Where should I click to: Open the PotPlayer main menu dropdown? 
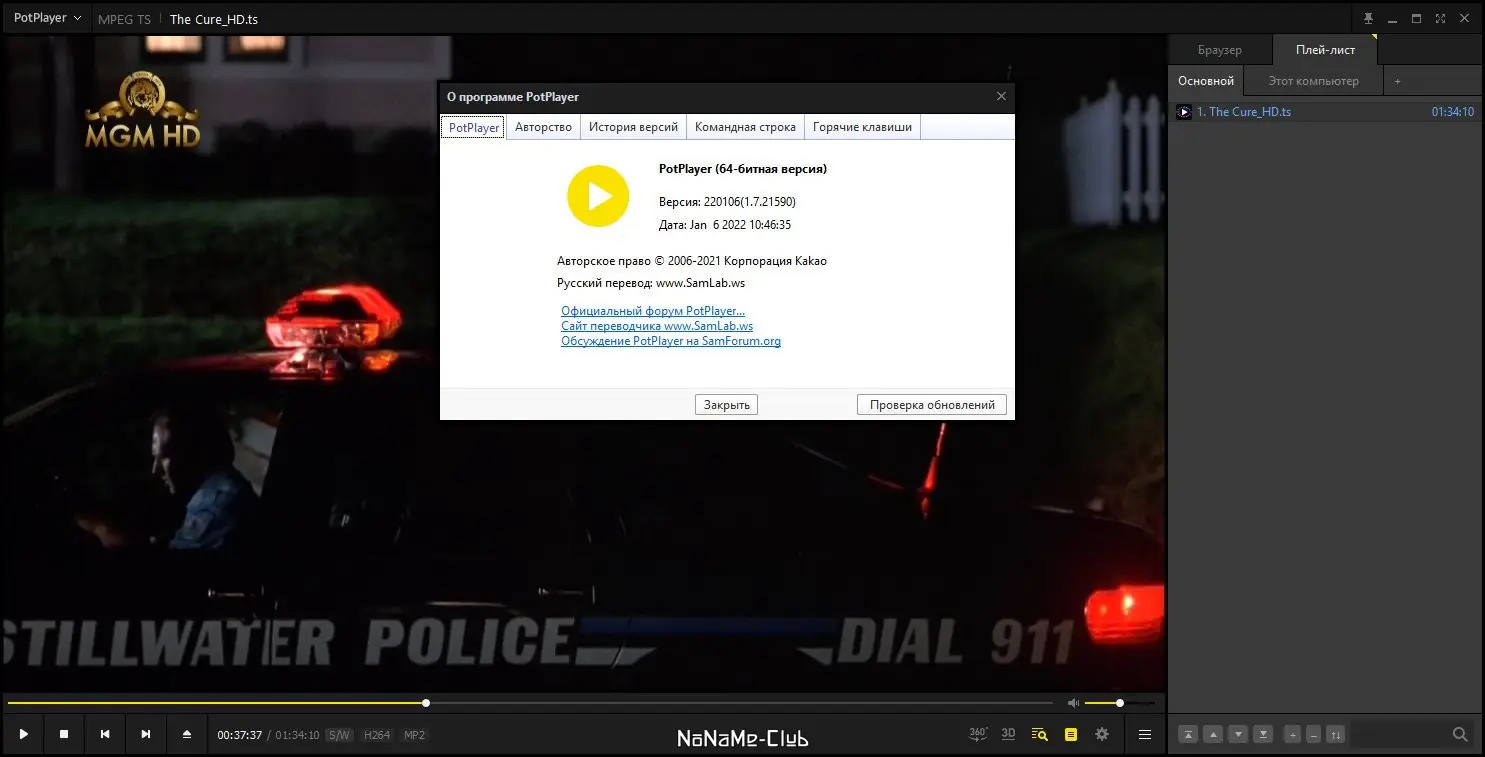pos(48,18)
